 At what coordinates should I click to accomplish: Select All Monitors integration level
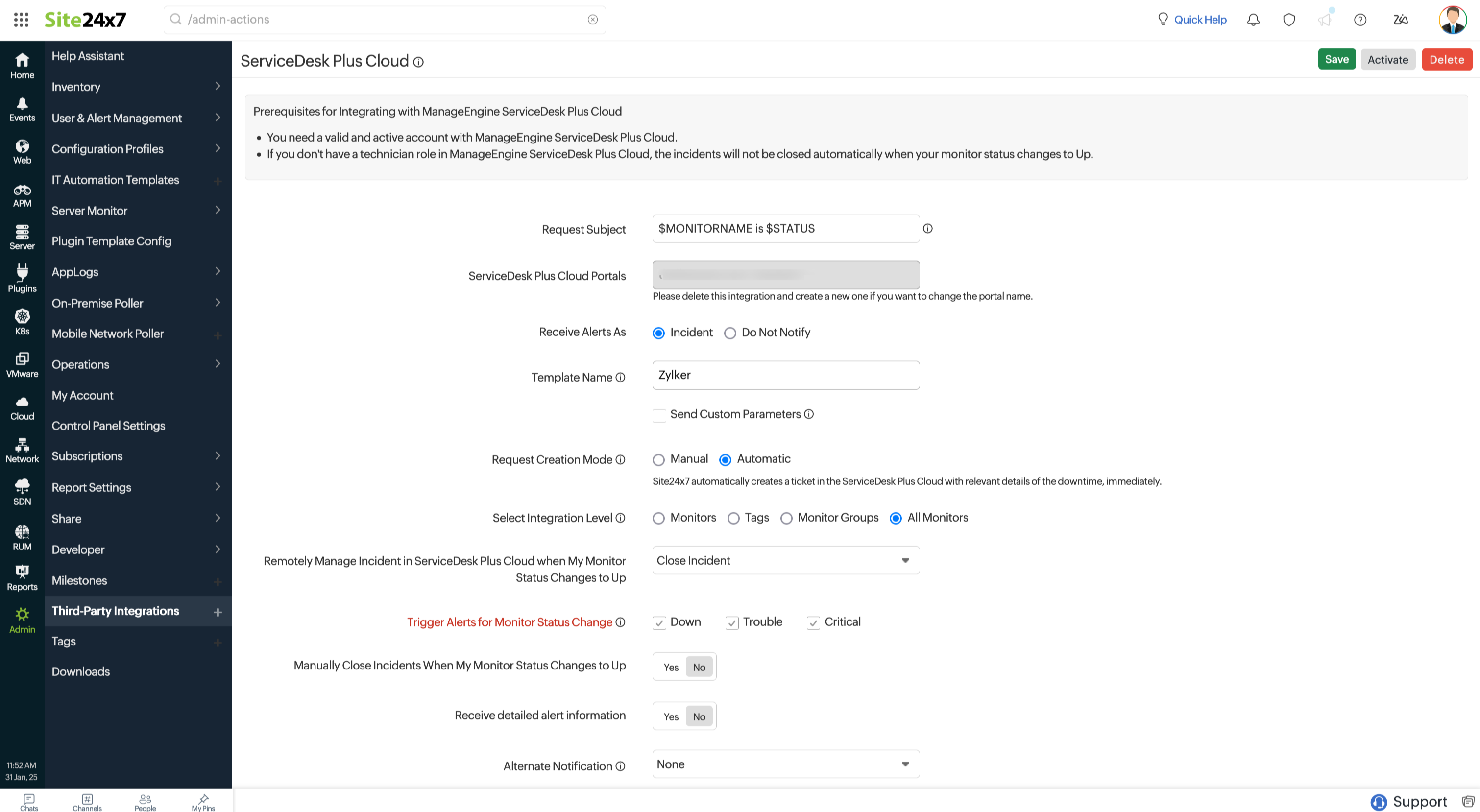[x=895, y=519]
